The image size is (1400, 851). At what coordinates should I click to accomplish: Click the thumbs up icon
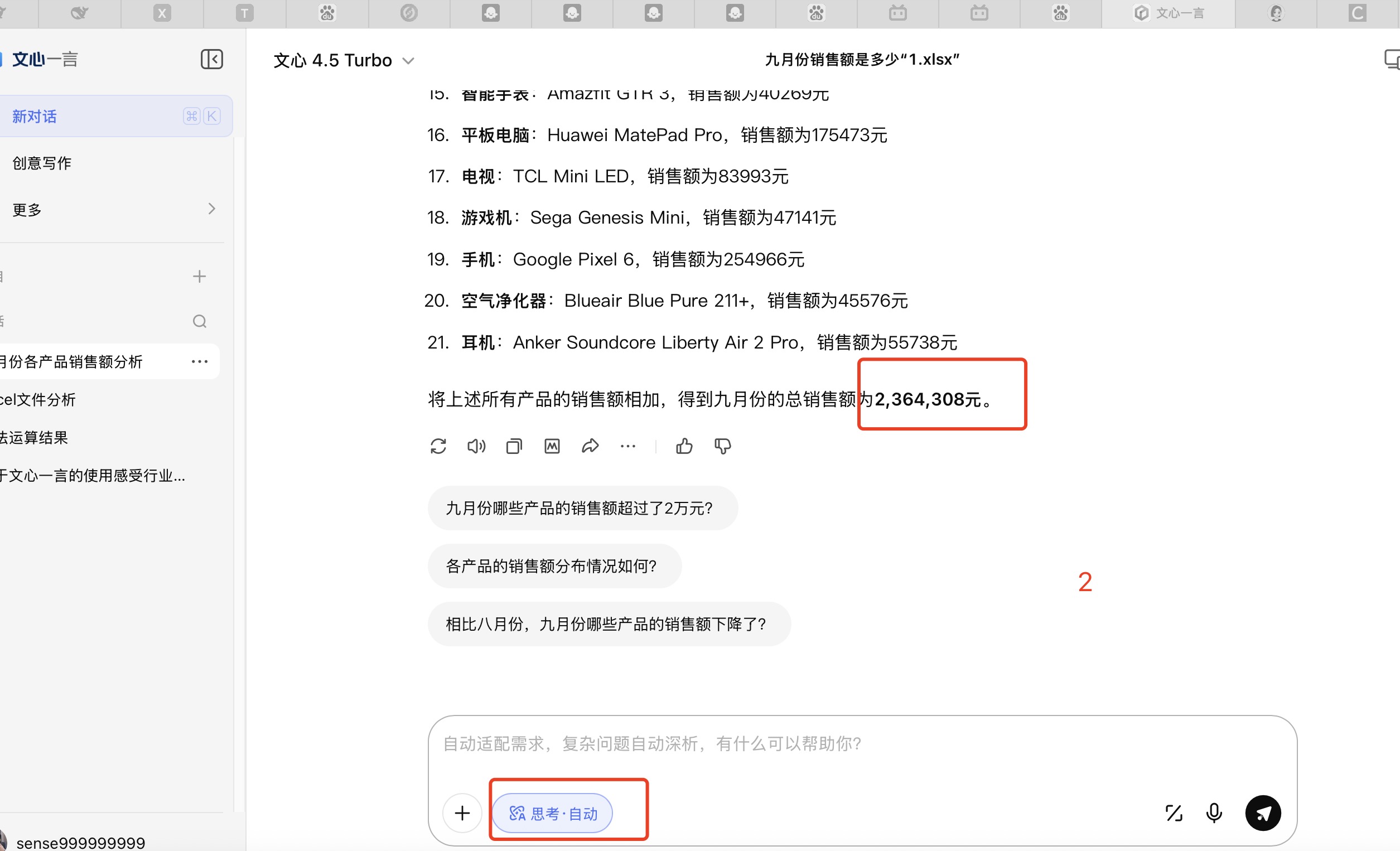(684, 447)
